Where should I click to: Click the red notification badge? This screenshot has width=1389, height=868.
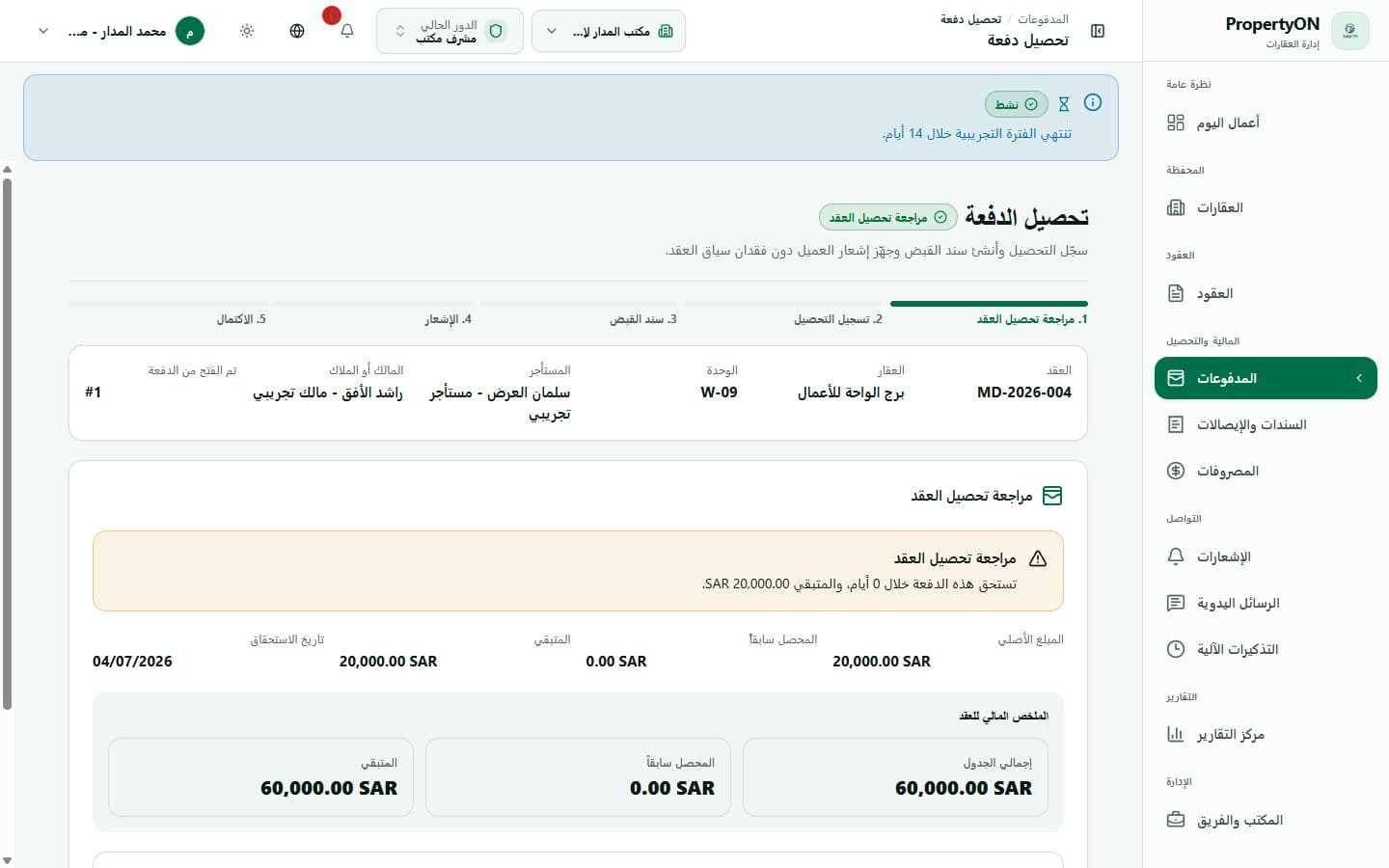[331, 15]
